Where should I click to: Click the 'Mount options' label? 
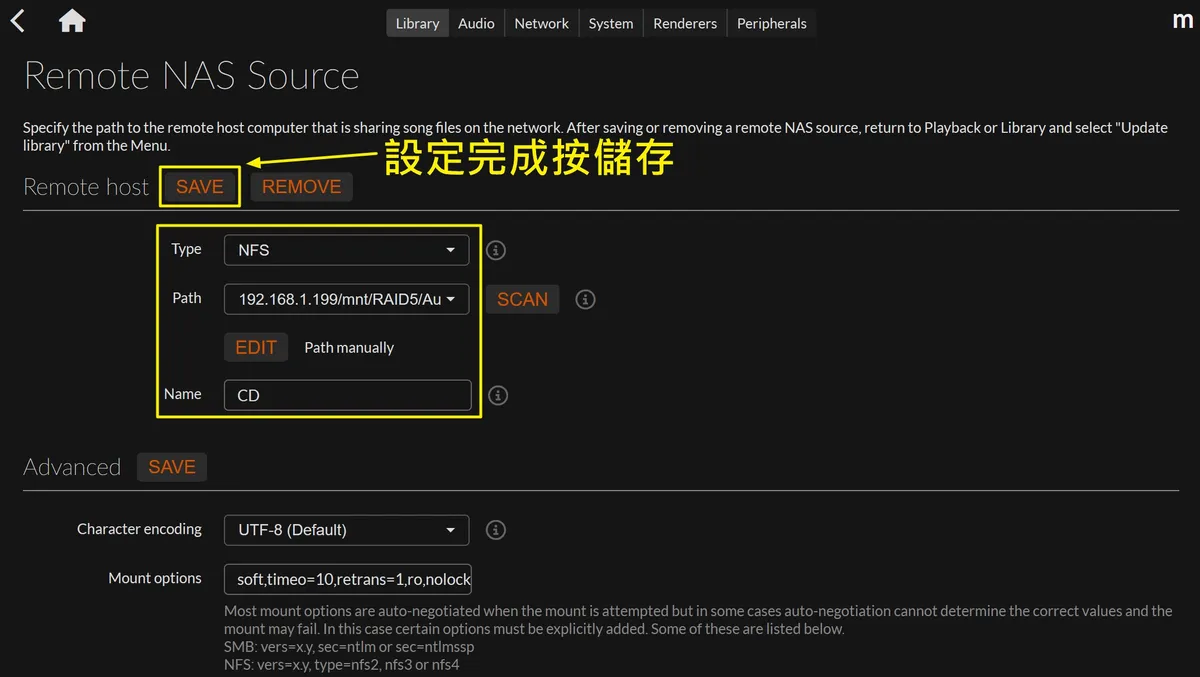coord(155,578)
